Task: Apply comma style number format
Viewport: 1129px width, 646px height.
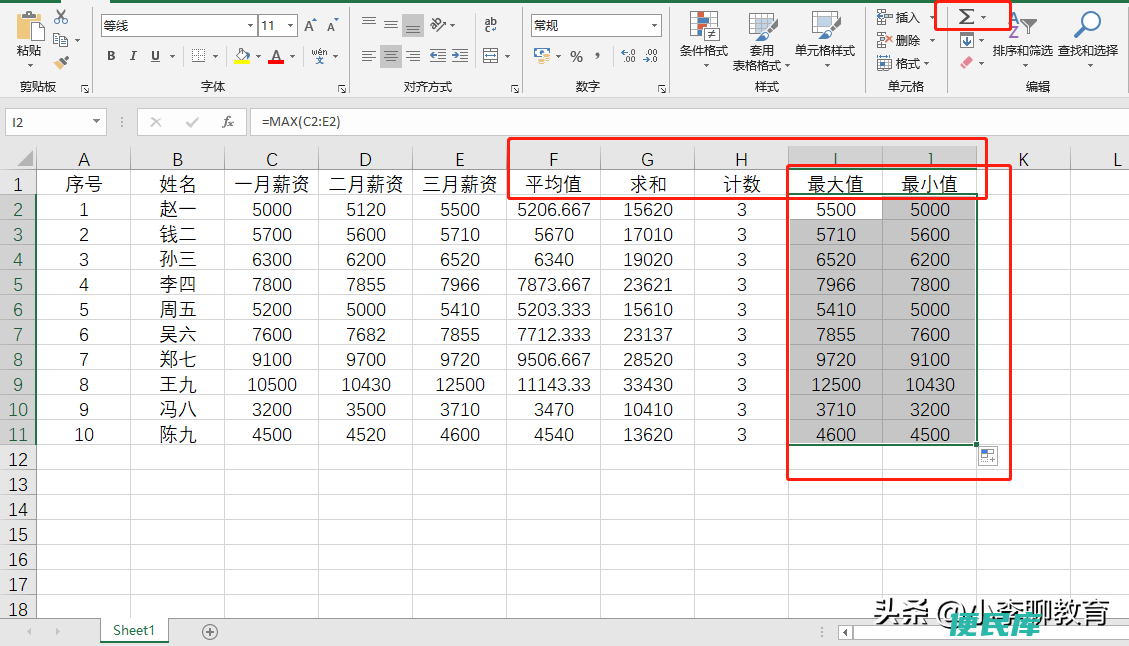Action: point(598,55)
